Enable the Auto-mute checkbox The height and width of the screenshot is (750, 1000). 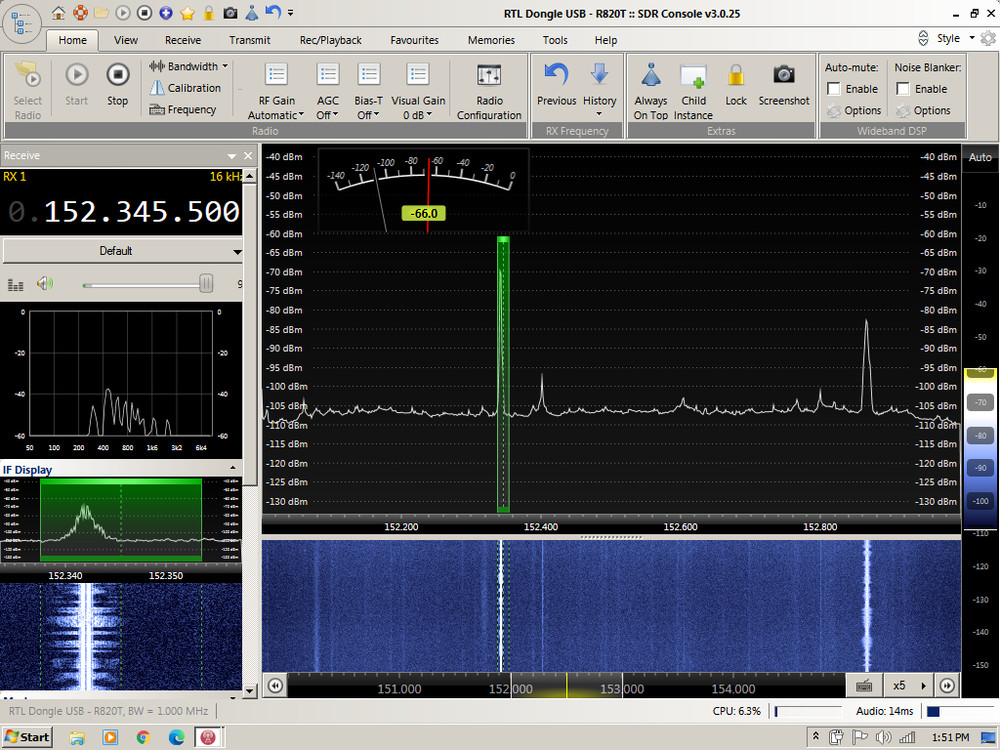834,89
